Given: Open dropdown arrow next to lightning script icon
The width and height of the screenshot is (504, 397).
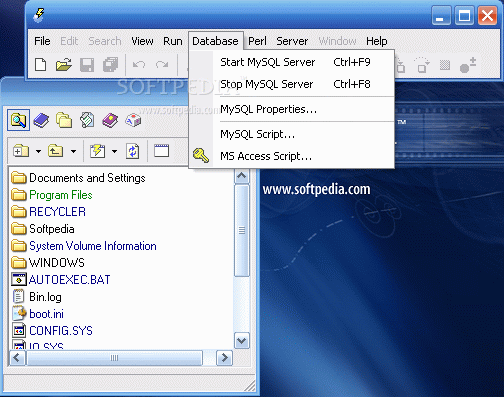Looking at the screenshot, I should coord(114,151).
